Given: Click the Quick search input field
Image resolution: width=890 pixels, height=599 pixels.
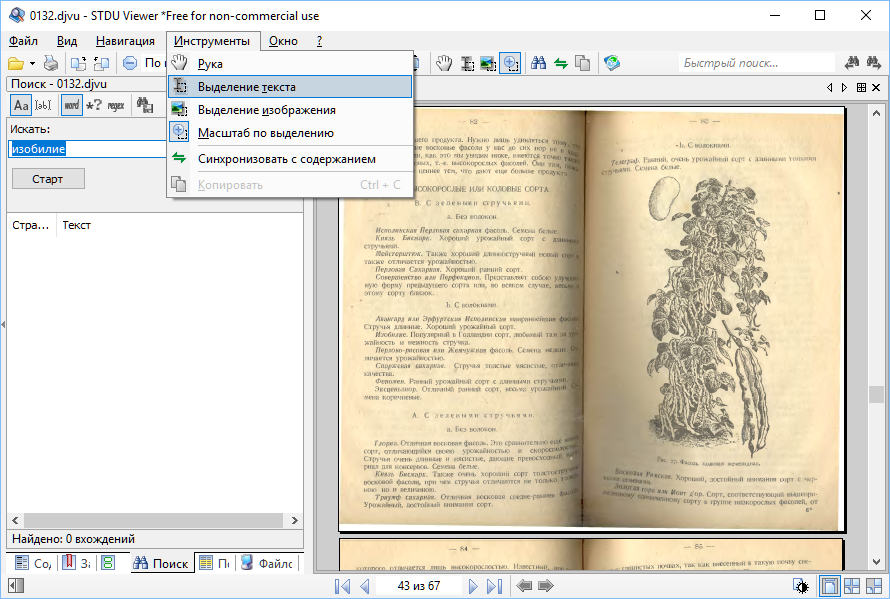Looking at the screenshot, I should pos(756,63).
